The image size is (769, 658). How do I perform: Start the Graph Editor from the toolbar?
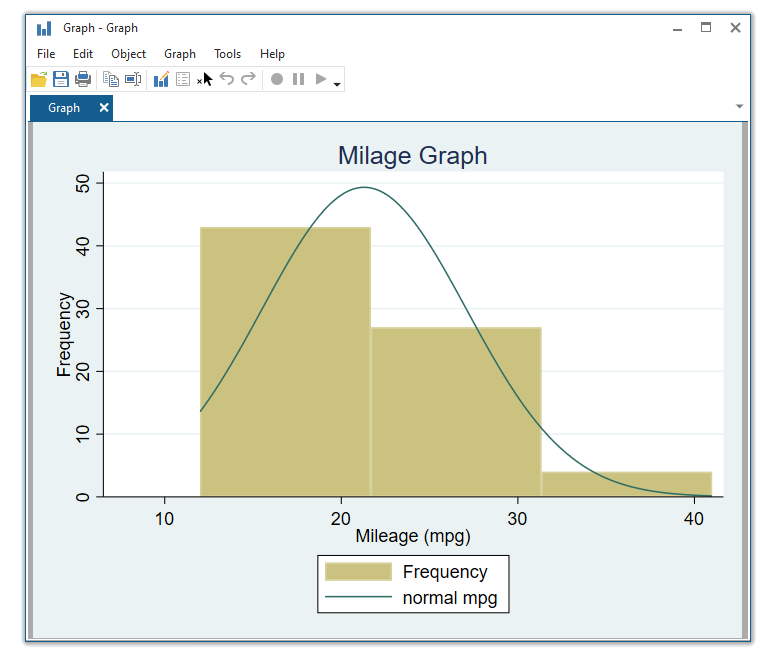(161, 79)
